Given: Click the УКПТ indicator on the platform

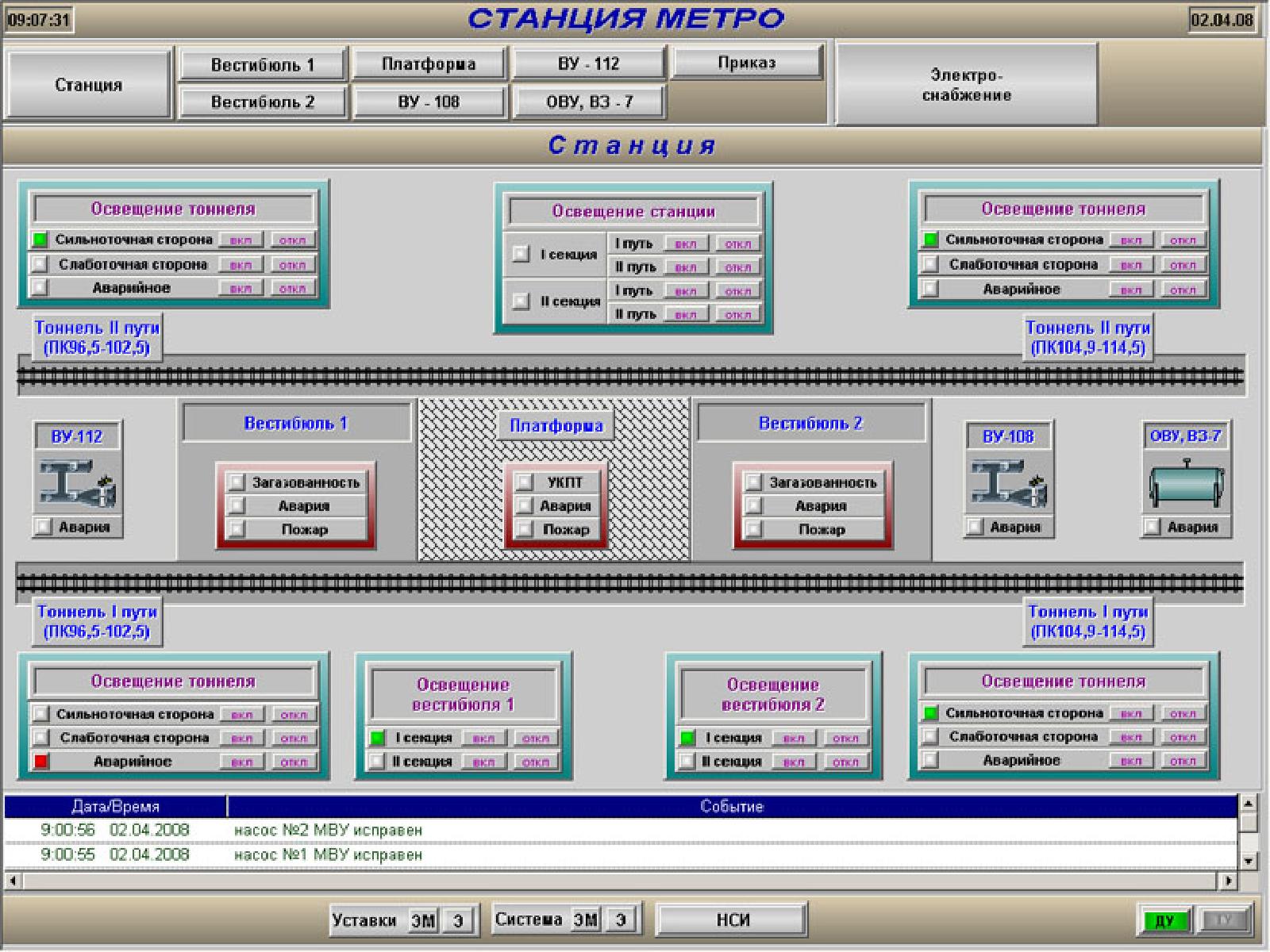Looking at the screenshot, I should 524,482.
